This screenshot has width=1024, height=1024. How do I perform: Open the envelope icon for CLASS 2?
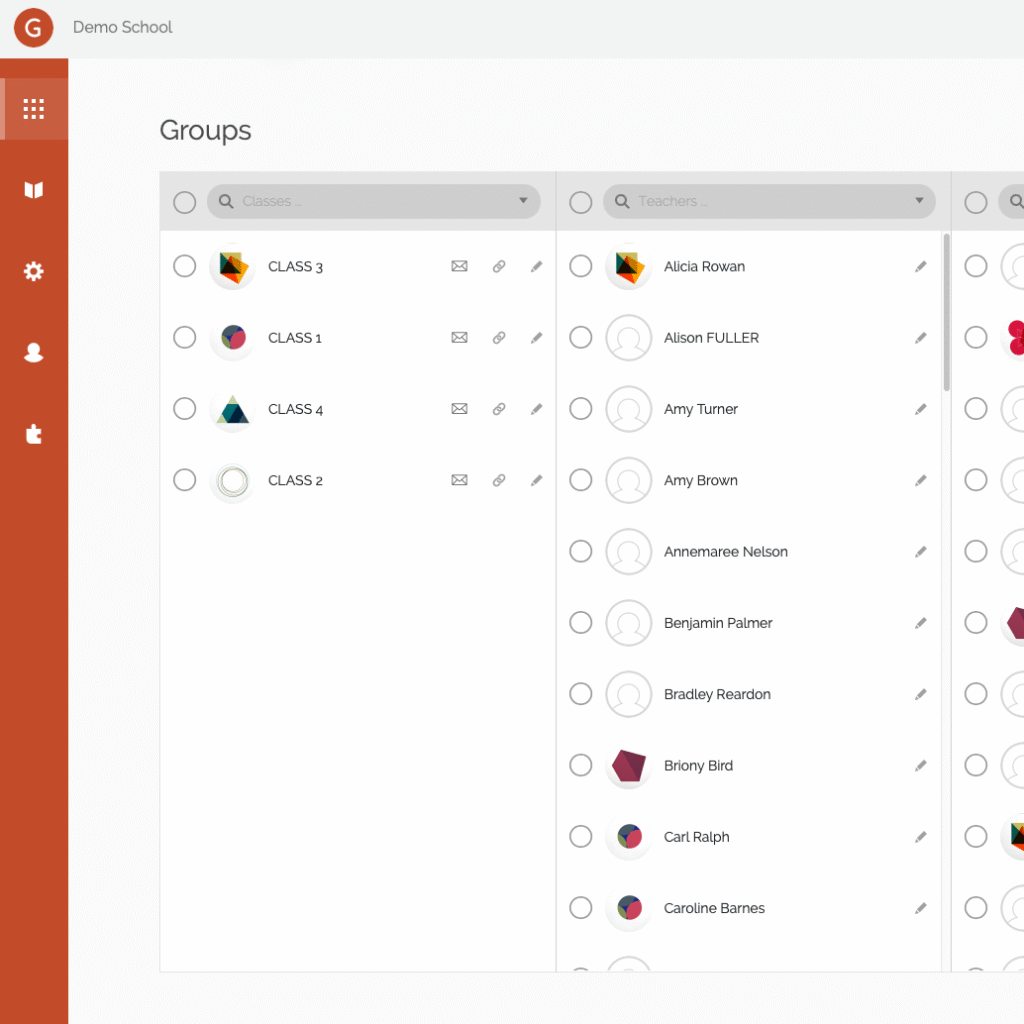coord(459,480)
